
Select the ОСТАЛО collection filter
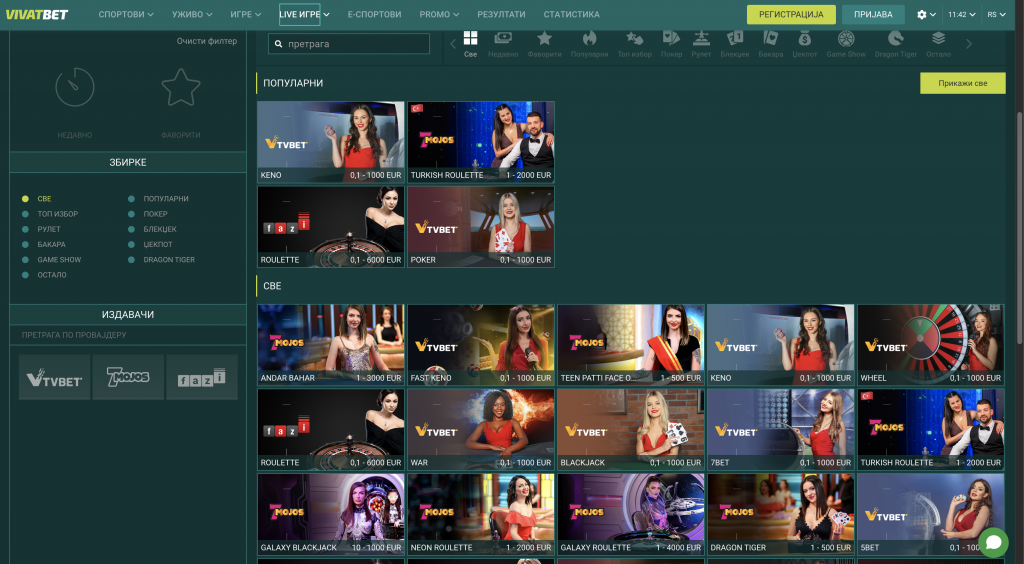[x=45, y=275]
